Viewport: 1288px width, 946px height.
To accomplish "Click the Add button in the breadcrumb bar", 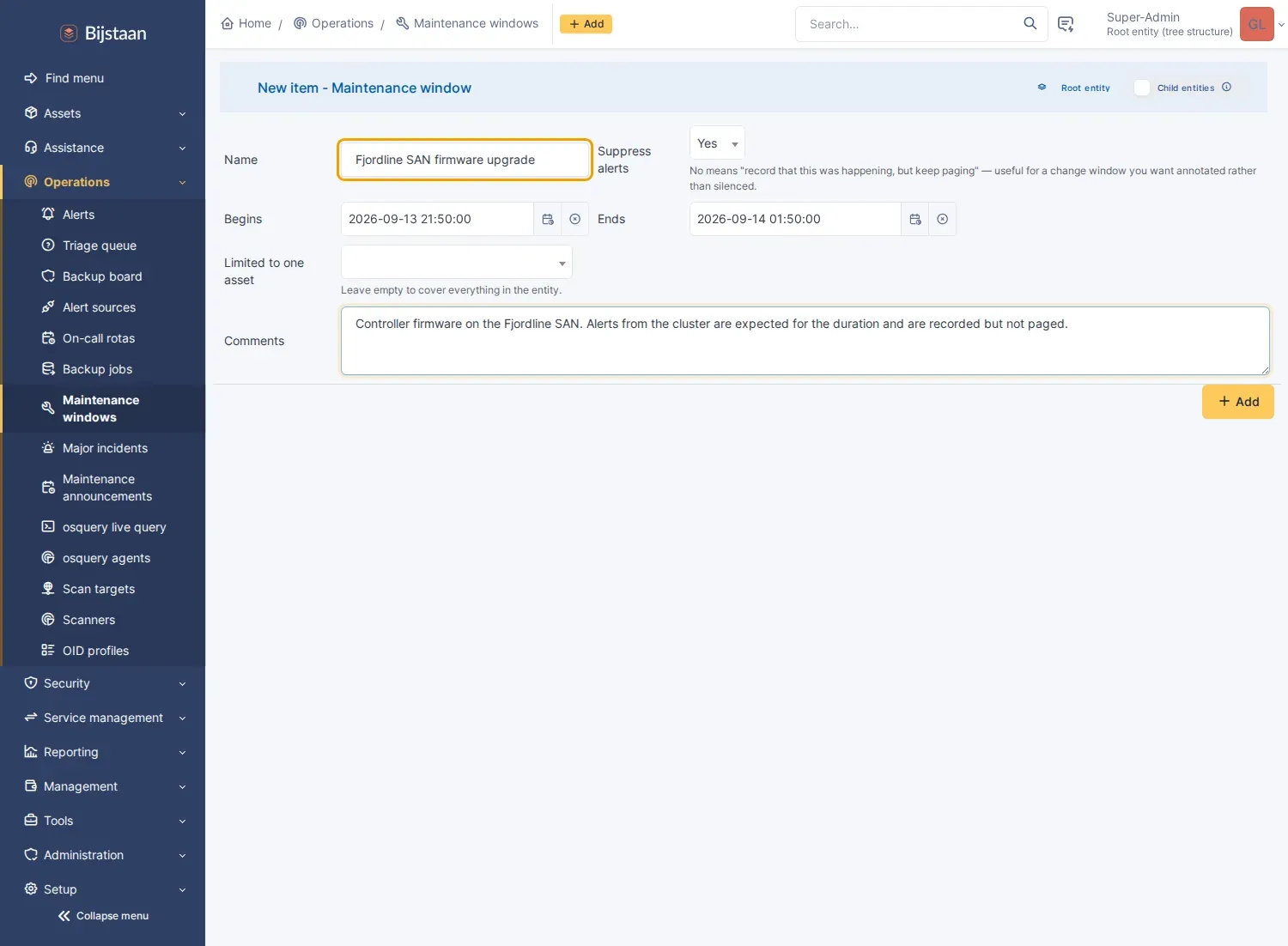I will click(x=586, y=24).
